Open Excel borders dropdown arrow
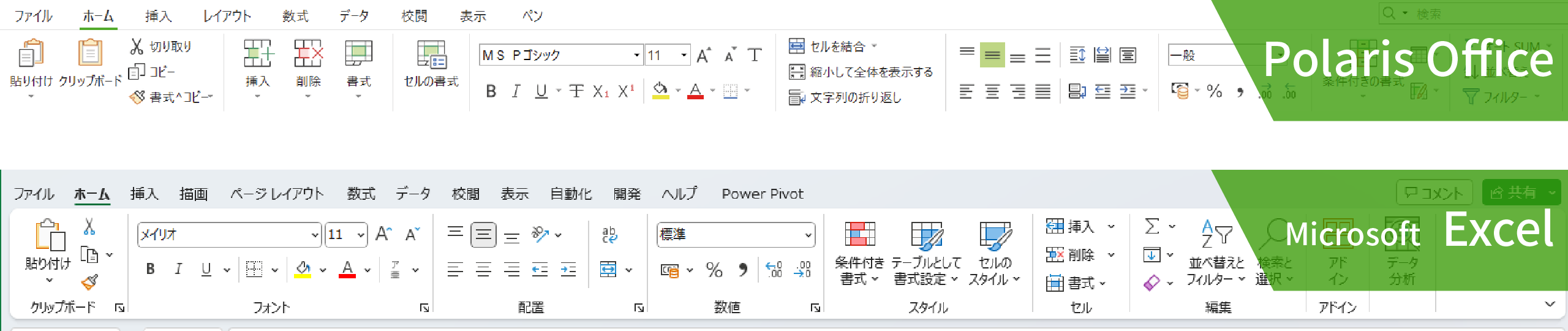 point(274,270)
